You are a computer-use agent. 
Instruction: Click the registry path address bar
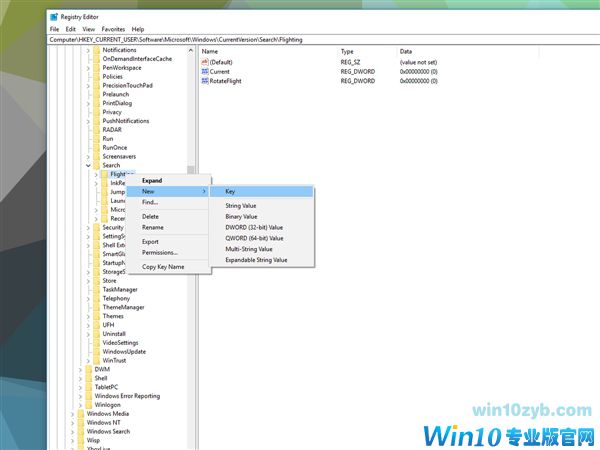(324, 39)
